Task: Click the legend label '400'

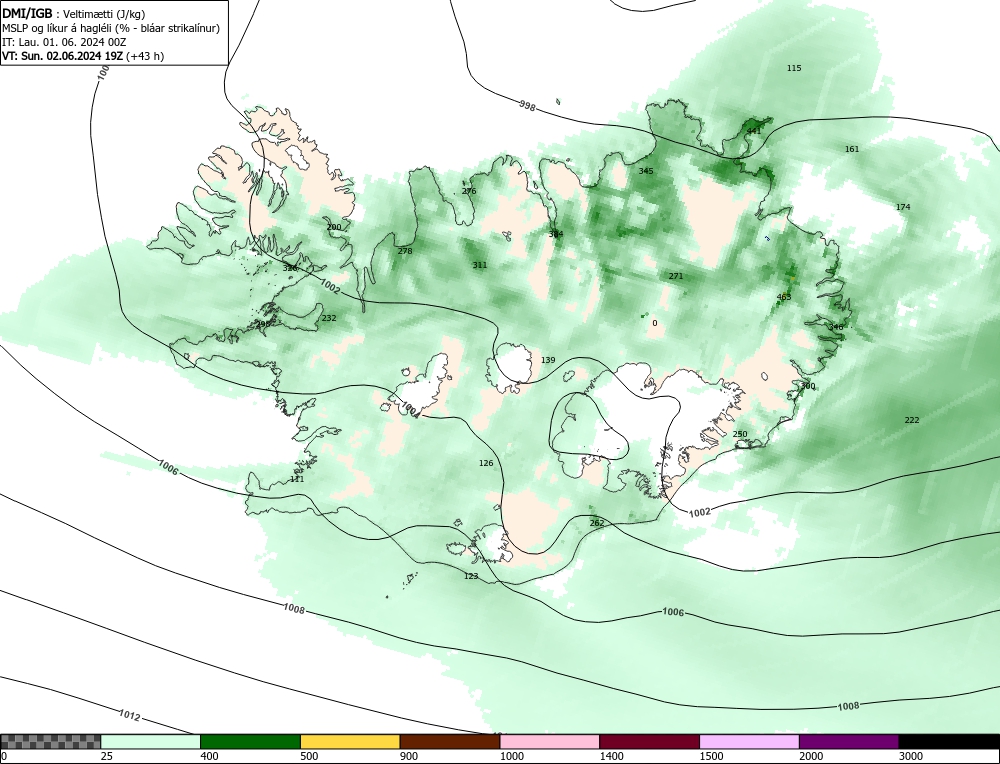Action: point(209,756)
